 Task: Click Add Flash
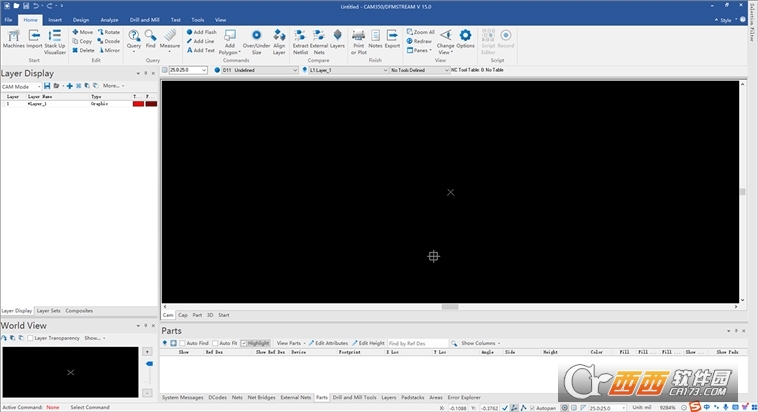202,32
